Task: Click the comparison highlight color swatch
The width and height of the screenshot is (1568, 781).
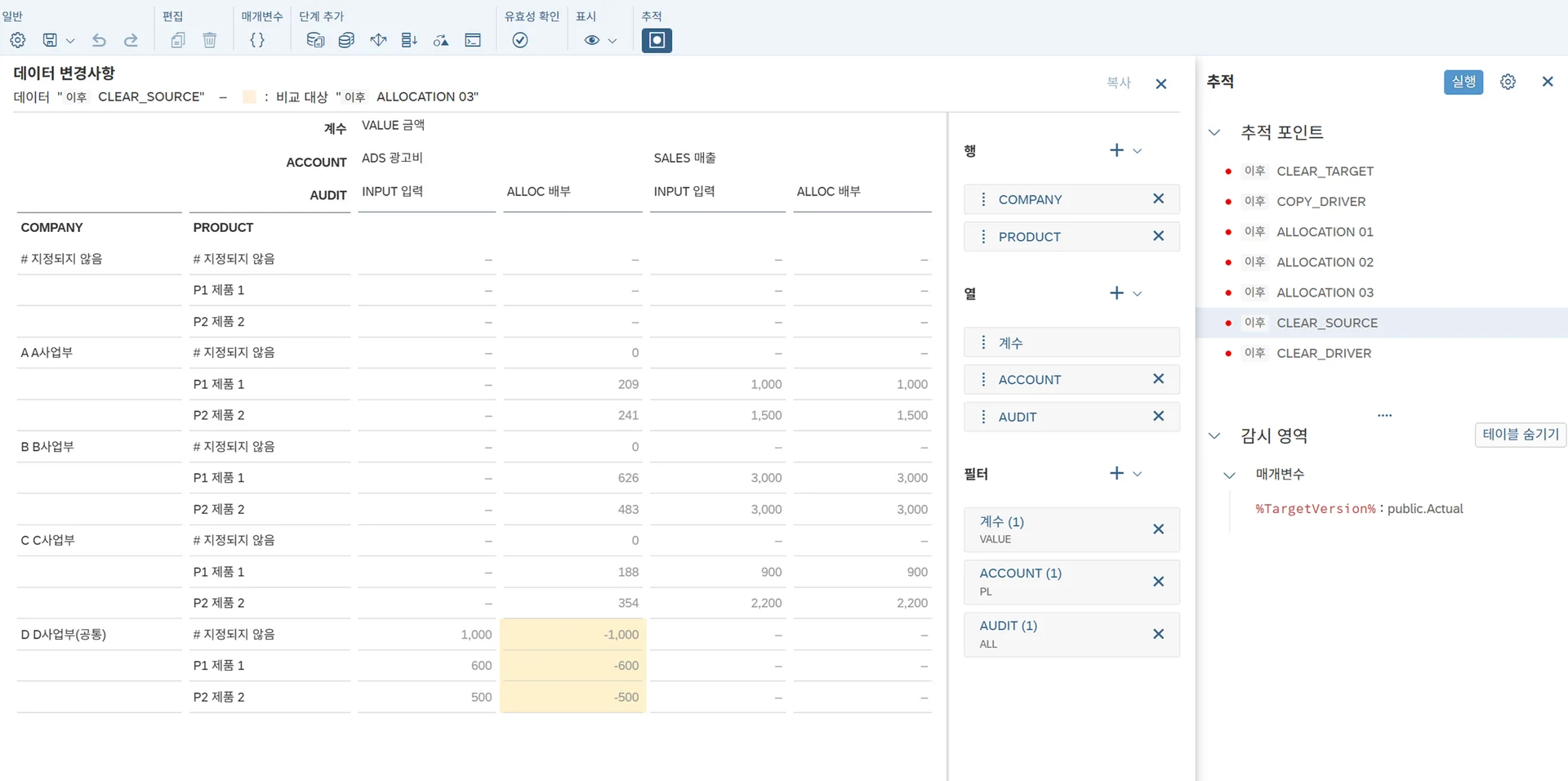Action: tap(250, 97)
